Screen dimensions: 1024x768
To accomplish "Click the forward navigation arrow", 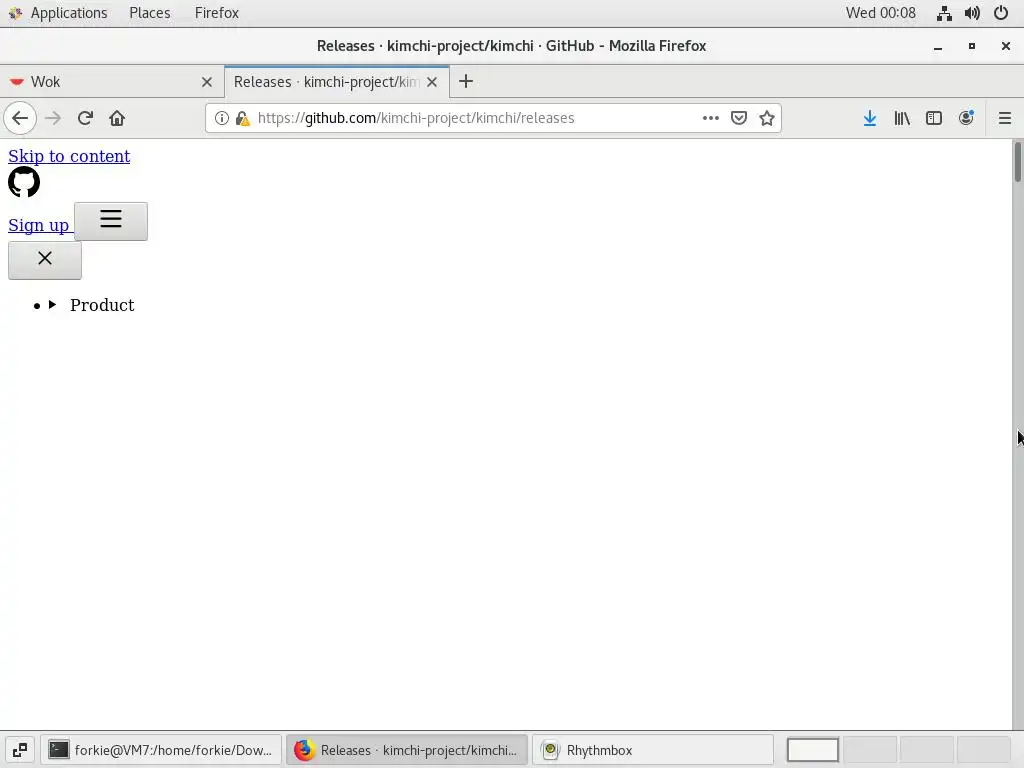I will [x=53, y=118].
